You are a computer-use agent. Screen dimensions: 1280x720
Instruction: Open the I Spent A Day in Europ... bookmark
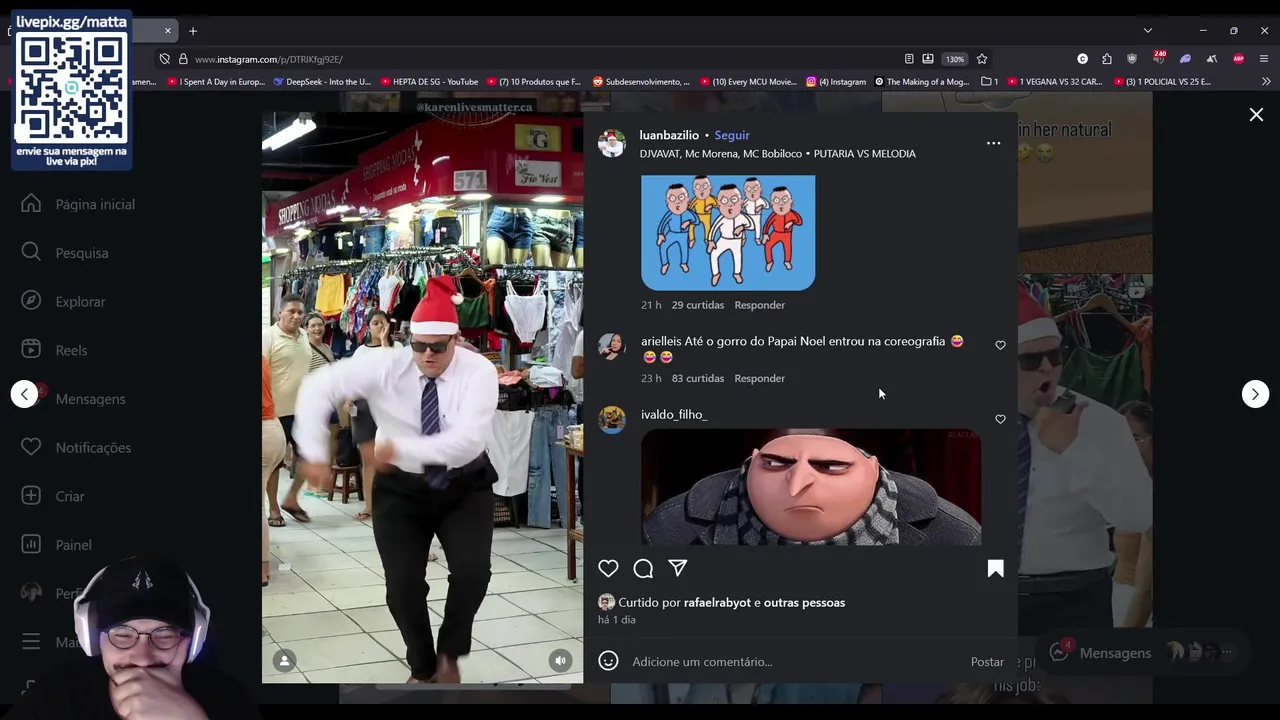coord(216,82)
